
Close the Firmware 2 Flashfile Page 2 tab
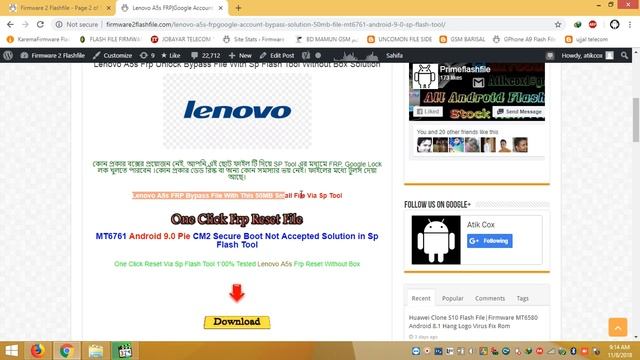[109, 8]
